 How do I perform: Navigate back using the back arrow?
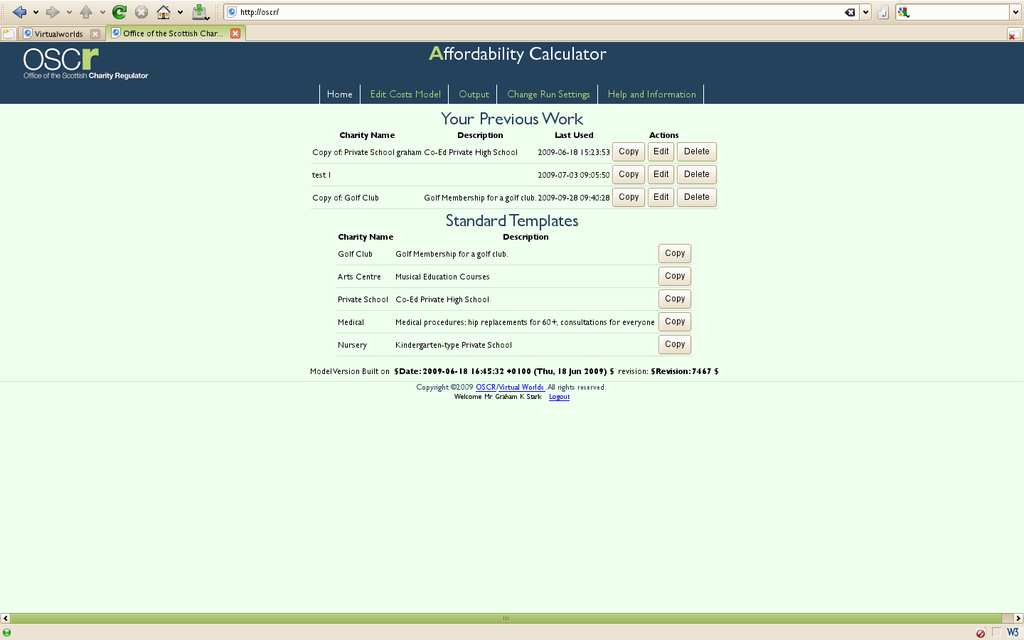(20, 12)
